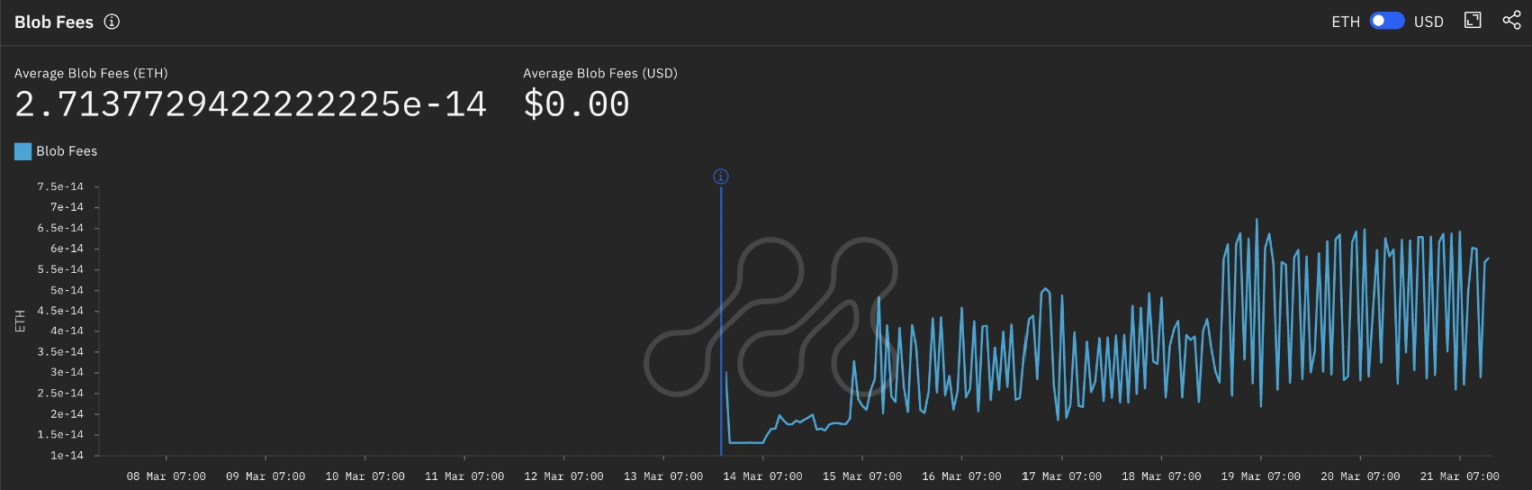Click the Blob Fees legend color square
Screen dimensions: 1532x490
point(22,151)
